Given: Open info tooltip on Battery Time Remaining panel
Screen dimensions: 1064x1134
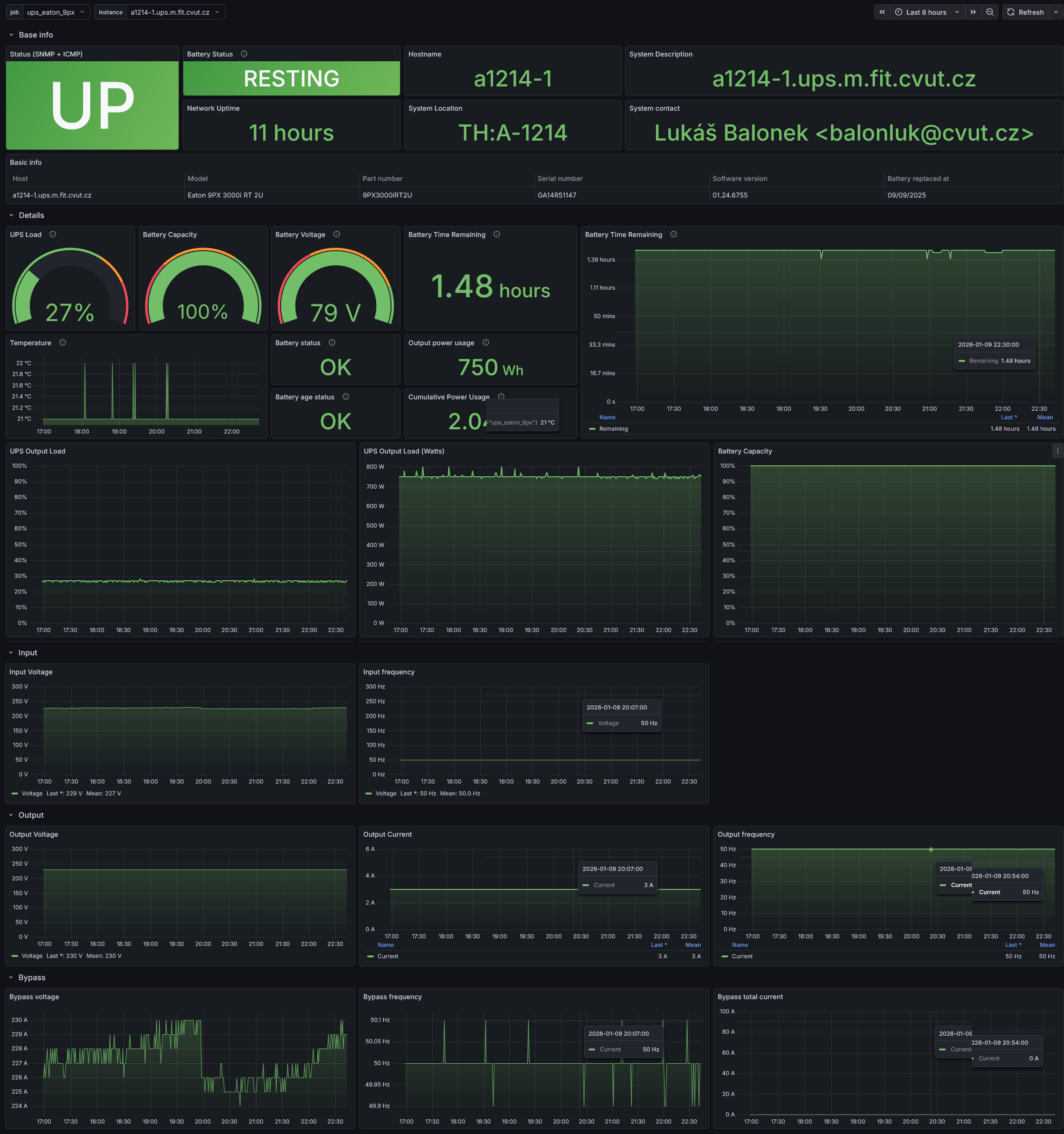Looking at the screenshot, I should pyautogui.click(x=496, y=235).
